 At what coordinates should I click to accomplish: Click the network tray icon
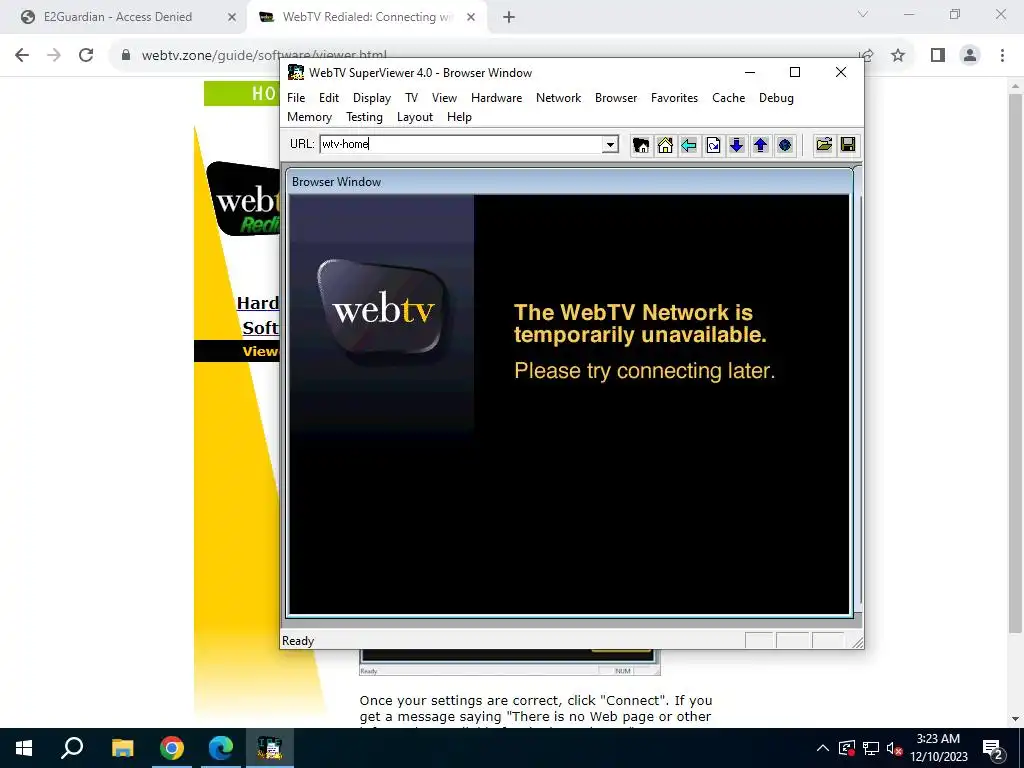tap(871, 748)
